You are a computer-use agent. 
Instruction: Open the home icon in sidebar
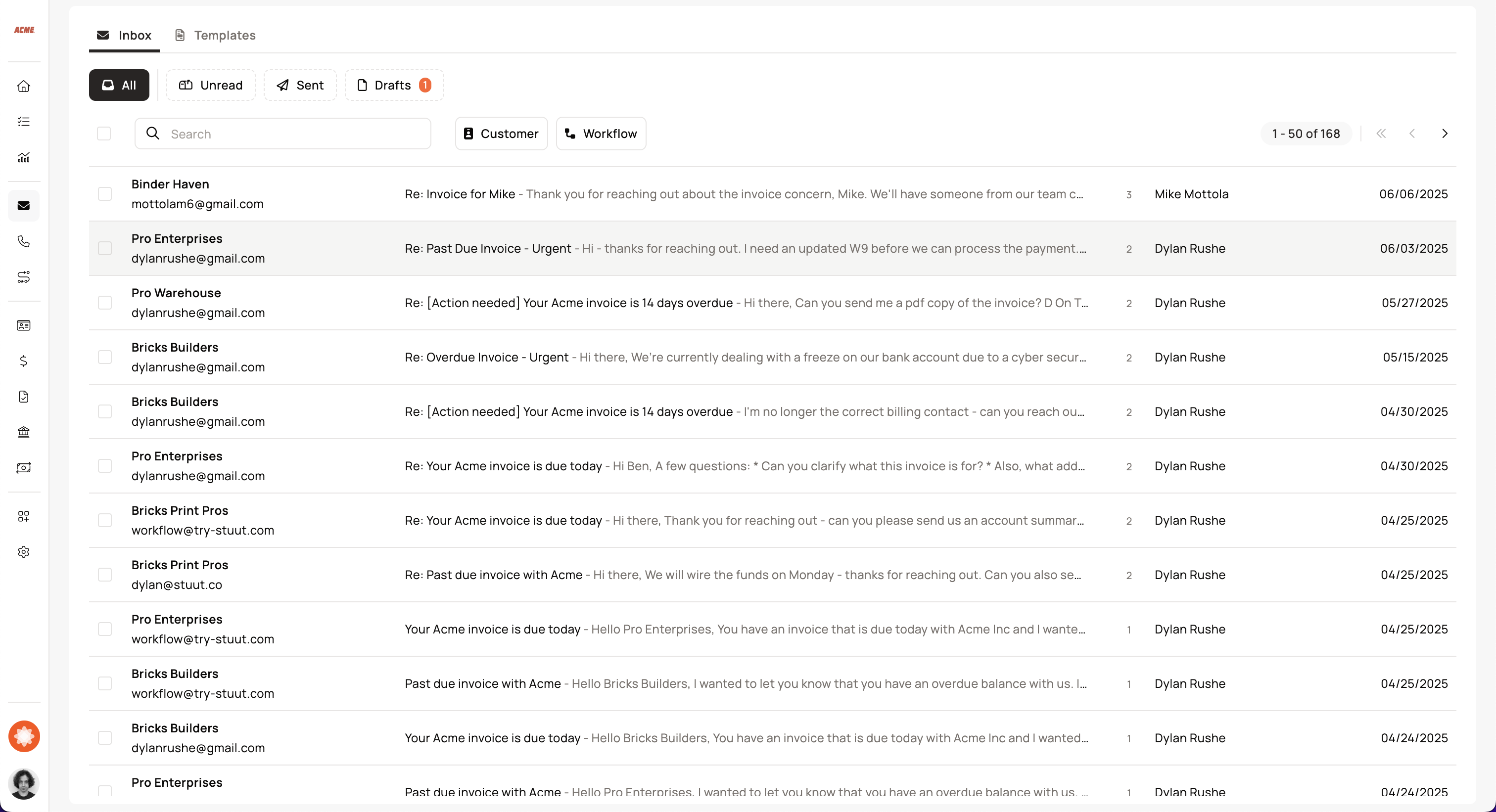click(x=24, y=86)
